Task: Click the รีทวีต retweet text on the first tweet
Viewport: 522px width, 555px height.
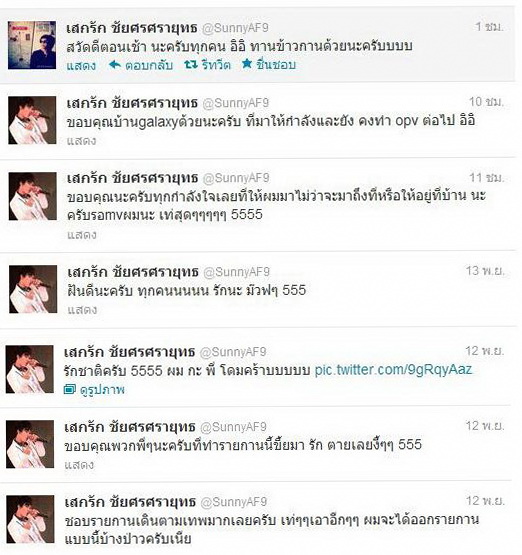Action: 216,65
